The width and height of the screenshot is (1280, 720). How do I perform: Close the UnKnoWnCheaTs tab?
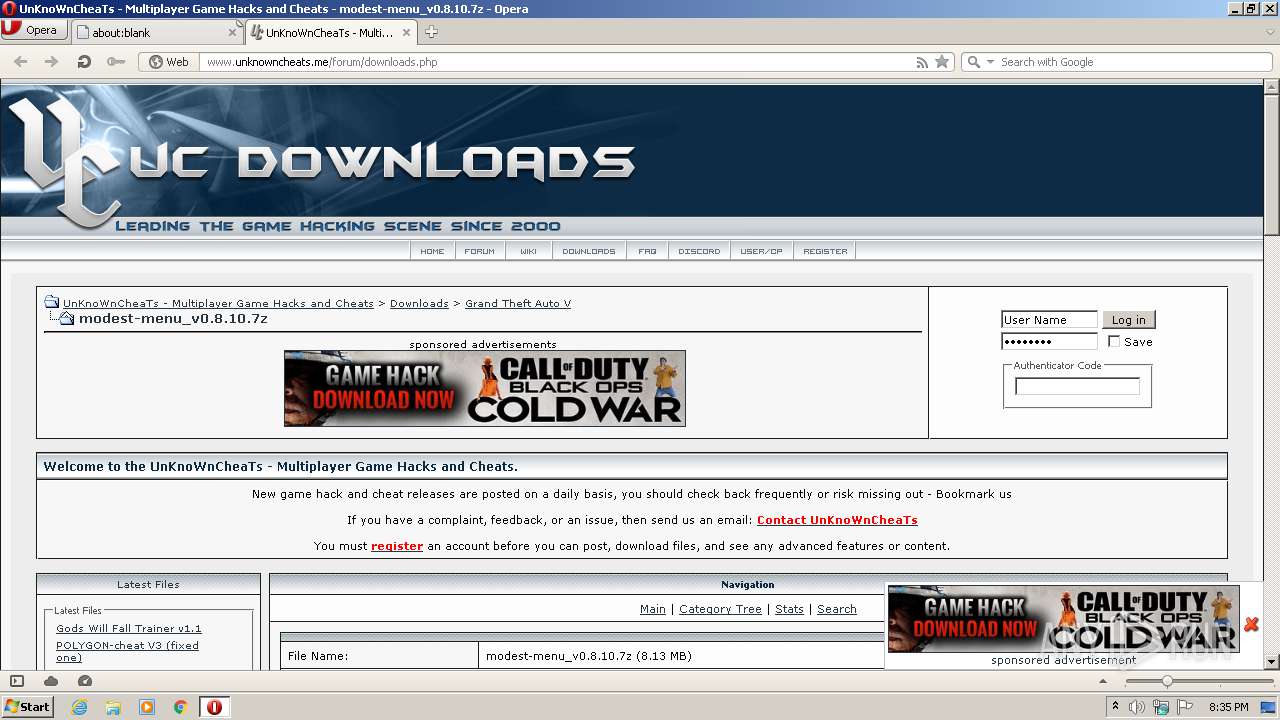408,32
